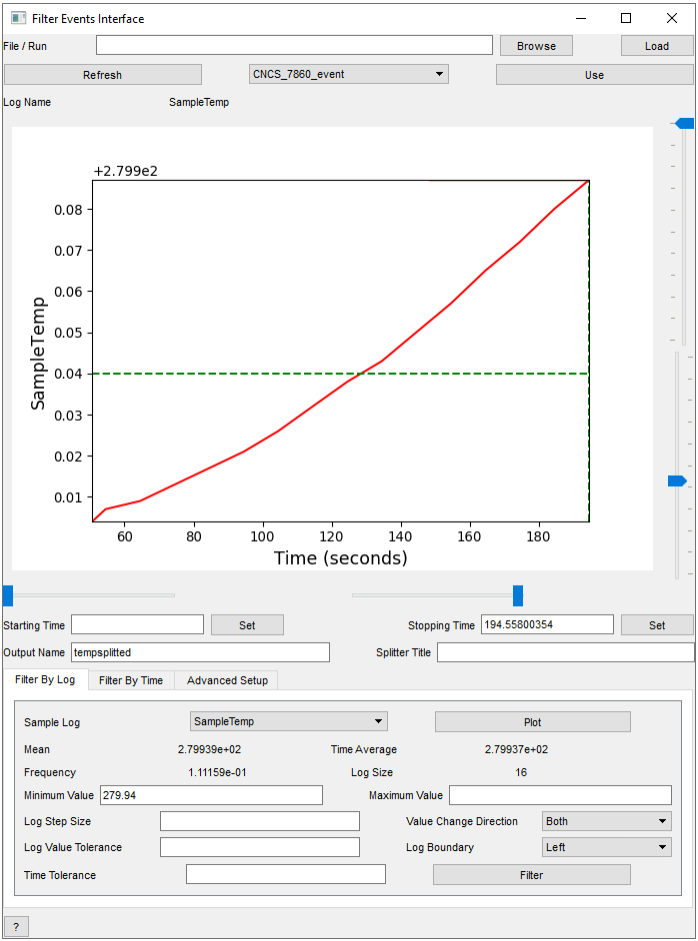The height and width of the screenshot is (941, 698).
Task: Click the Frequency value 1.11159e-01
Action: [x=217, y=772]
